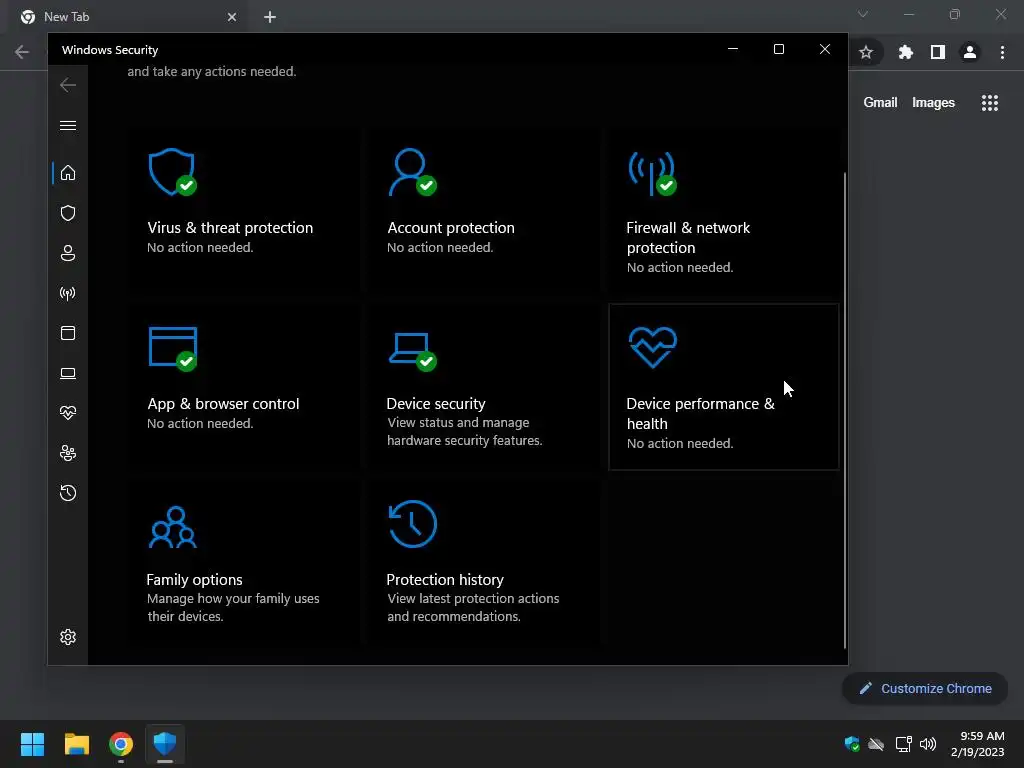Screen dimensions: 1024x768
Task: Open Chrome three-dot menu
Action: pos(1002,52)
